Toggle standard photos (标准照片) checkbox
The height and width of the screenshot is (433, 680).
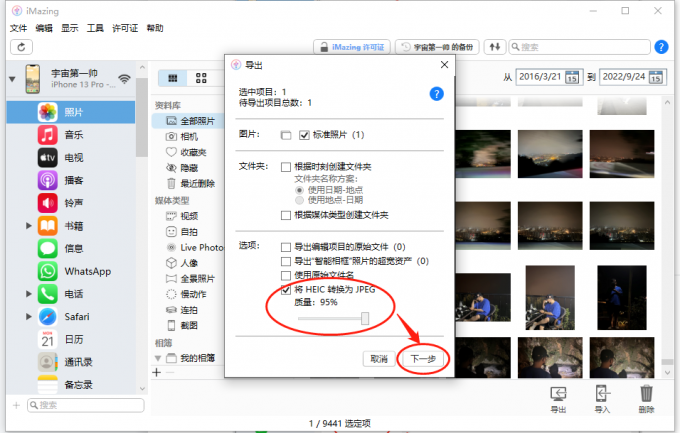[304, 135]
